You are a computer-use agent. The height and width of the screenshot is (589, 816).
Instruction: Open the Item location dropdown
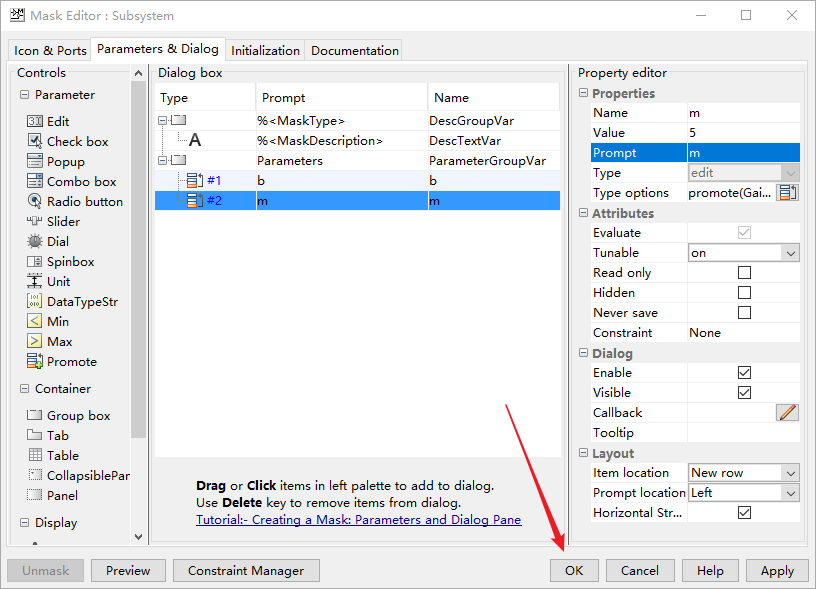[x=744, y=473]
